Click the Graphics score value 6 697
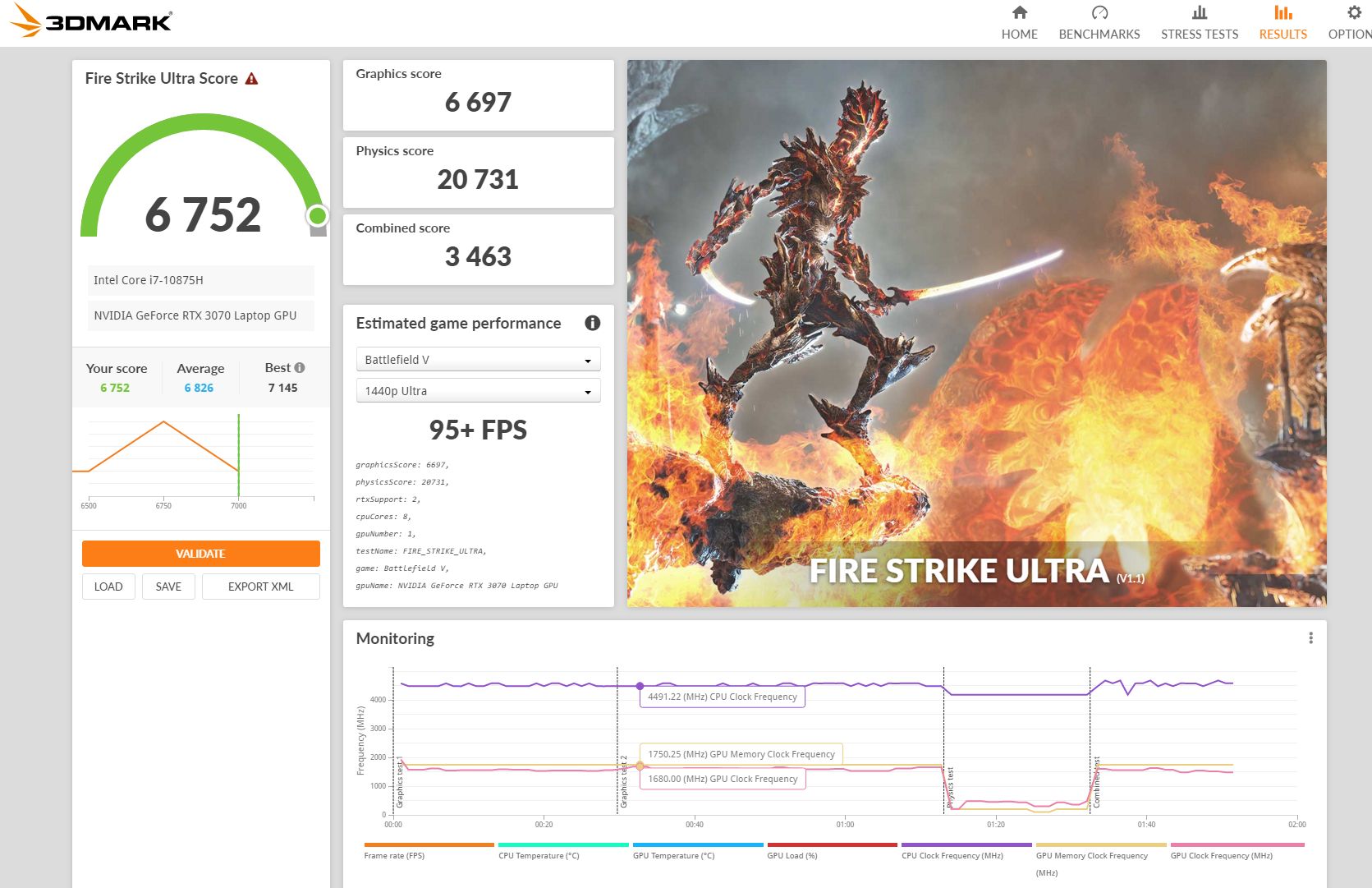 [478, 103]
